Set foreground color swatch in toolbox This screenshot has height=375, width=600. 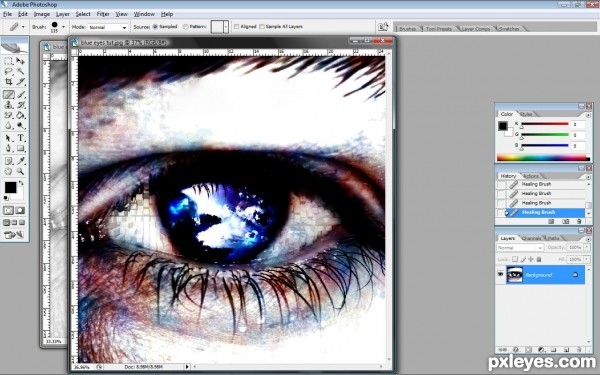point(10,188)
